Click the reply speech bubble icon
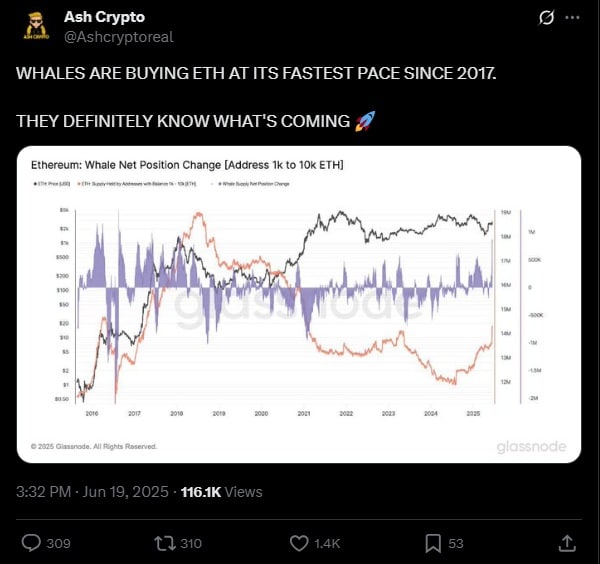 pyautogui.click(x=31, y=542)
